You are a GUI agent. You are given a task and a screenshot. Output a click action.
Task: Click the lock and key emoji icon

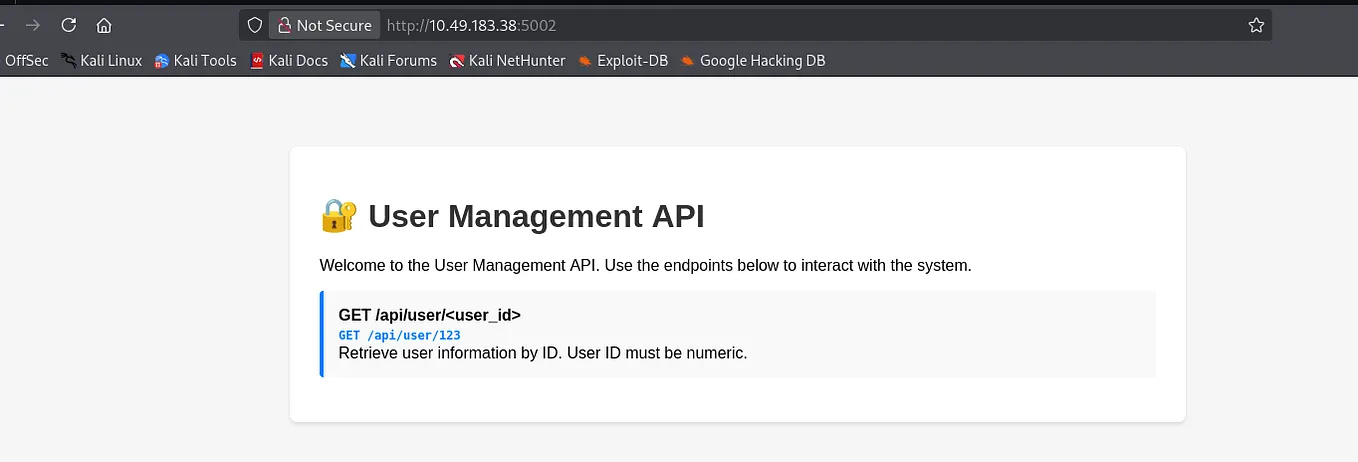(x=339, y=215)
